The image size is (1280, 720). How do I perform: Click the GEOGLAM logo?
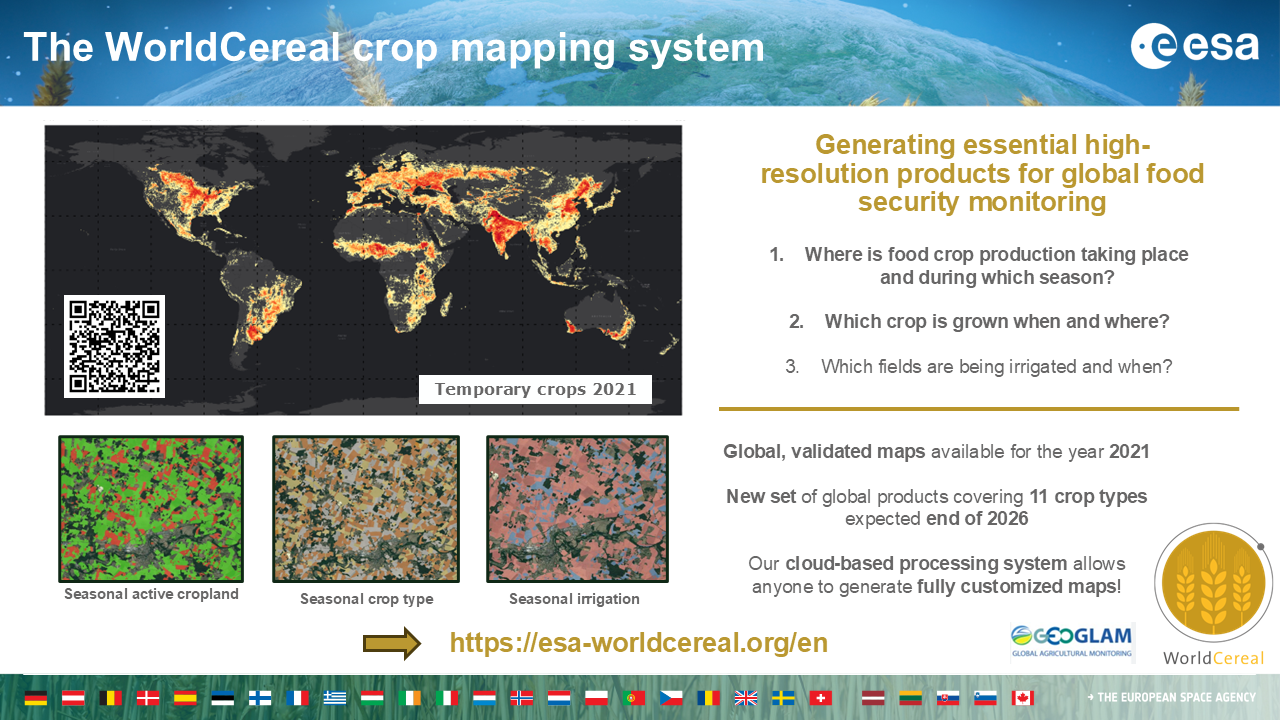pos(1072,642)
